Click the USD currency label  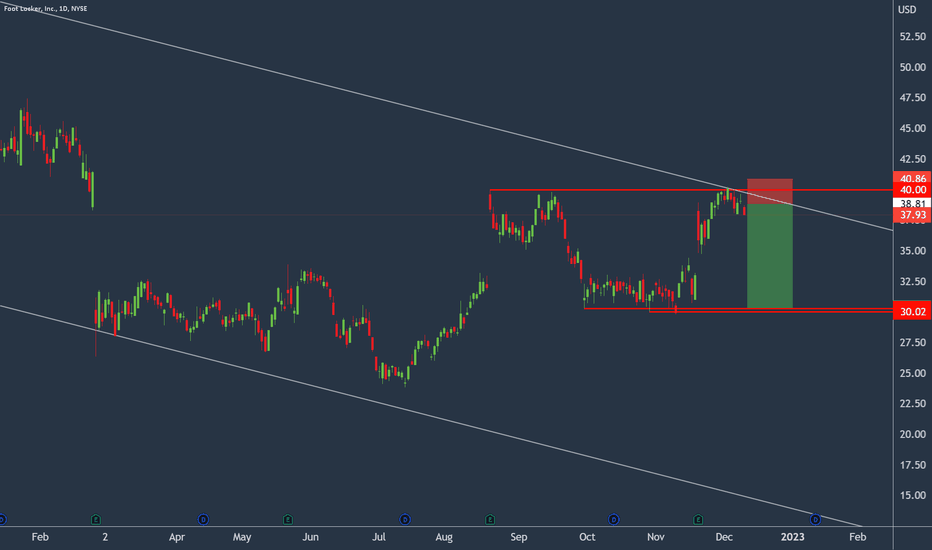click(x=907, y=10)
